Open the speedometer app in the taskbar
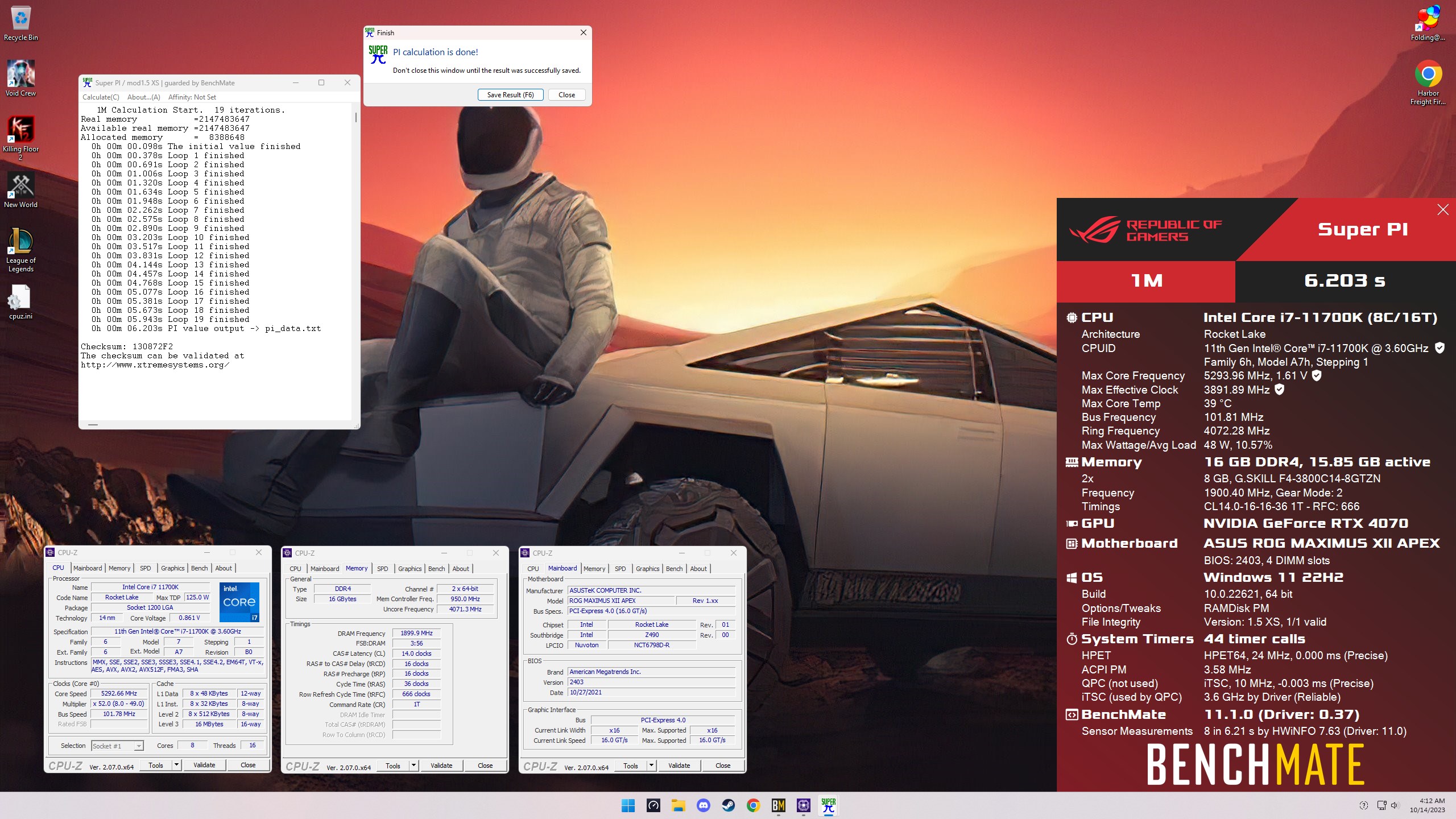This screenshot has width=1456, height=819. (x=653, y=805)
